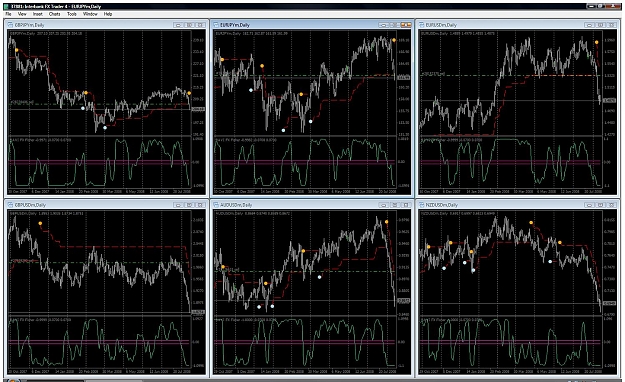Open the Charts menu
This screenshot has width=625, height=382.
click(55, 14)
